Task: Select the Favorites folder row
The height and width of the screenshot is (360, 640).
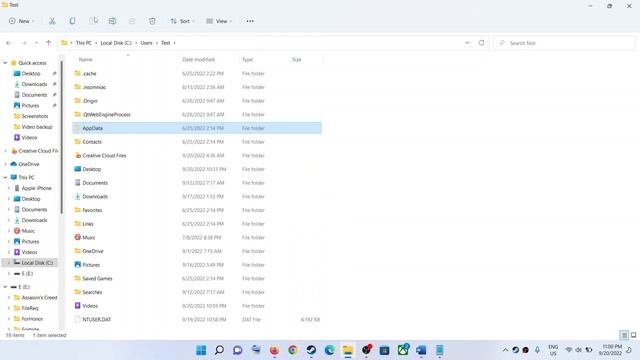Action: pos(197,210)
